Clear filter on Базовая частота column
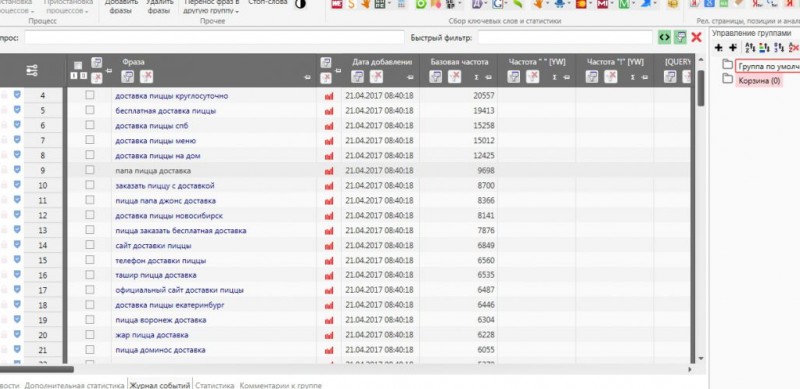Screen dimensions: 800x389 click(454, 77)
